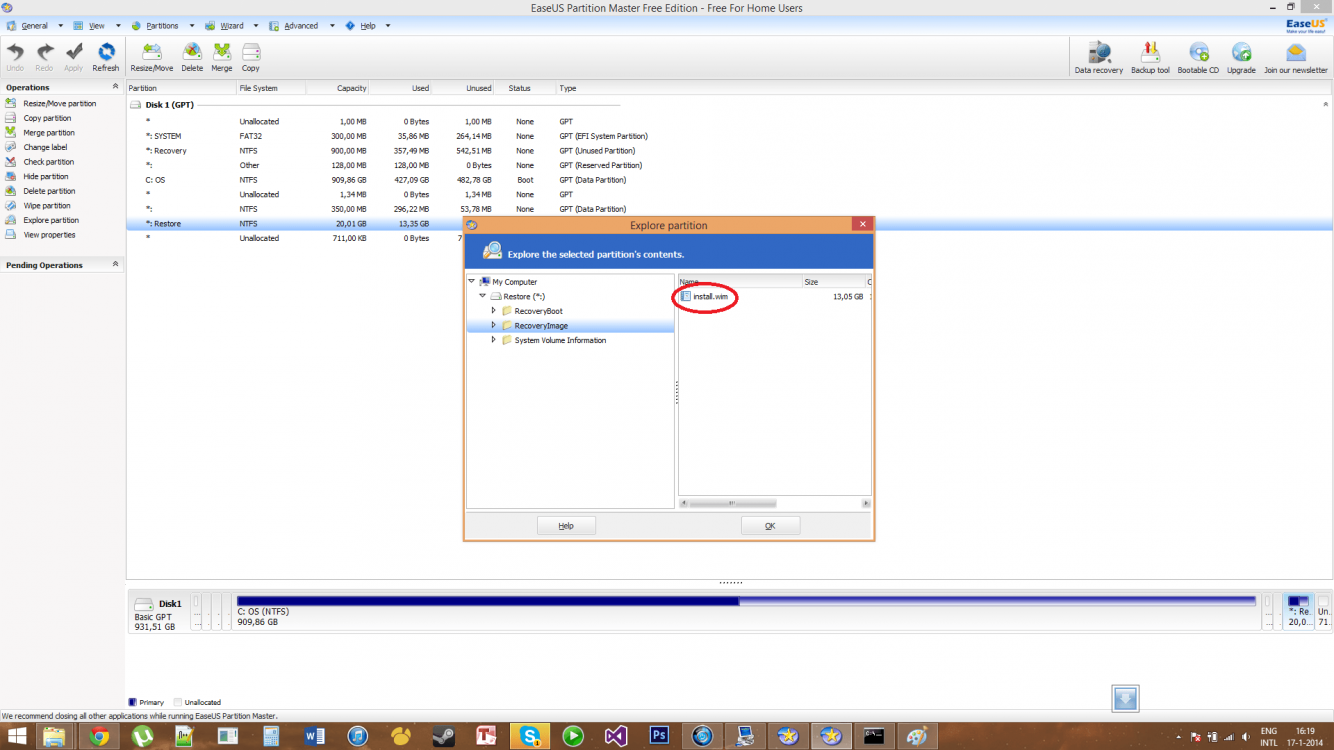Click the blue download arrow button

(x=1126, y=699)
